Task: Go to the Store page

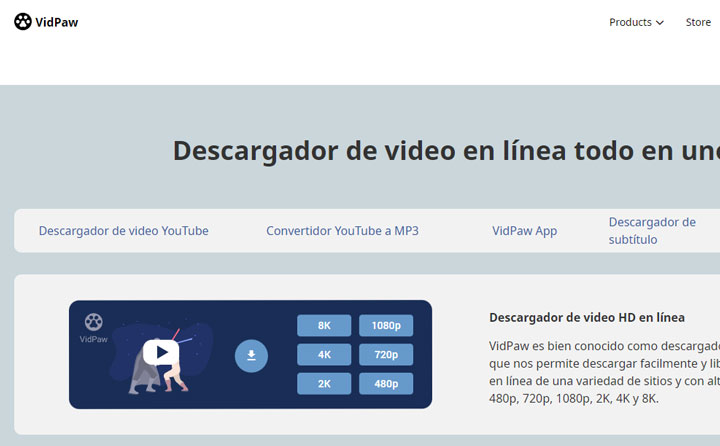Action: click(x=698, y=22)
